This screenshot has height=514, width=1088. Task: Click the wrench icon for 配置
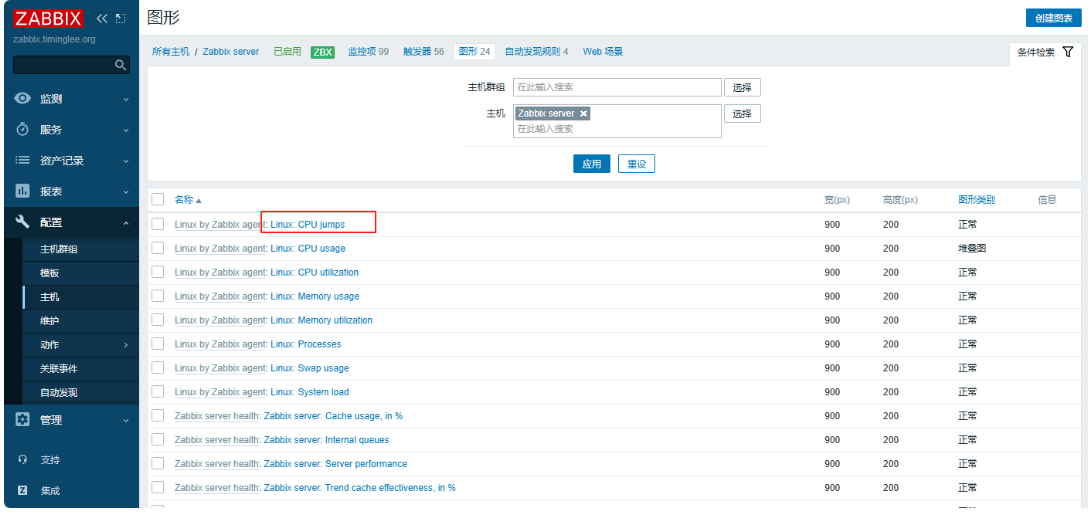[23, 222]
